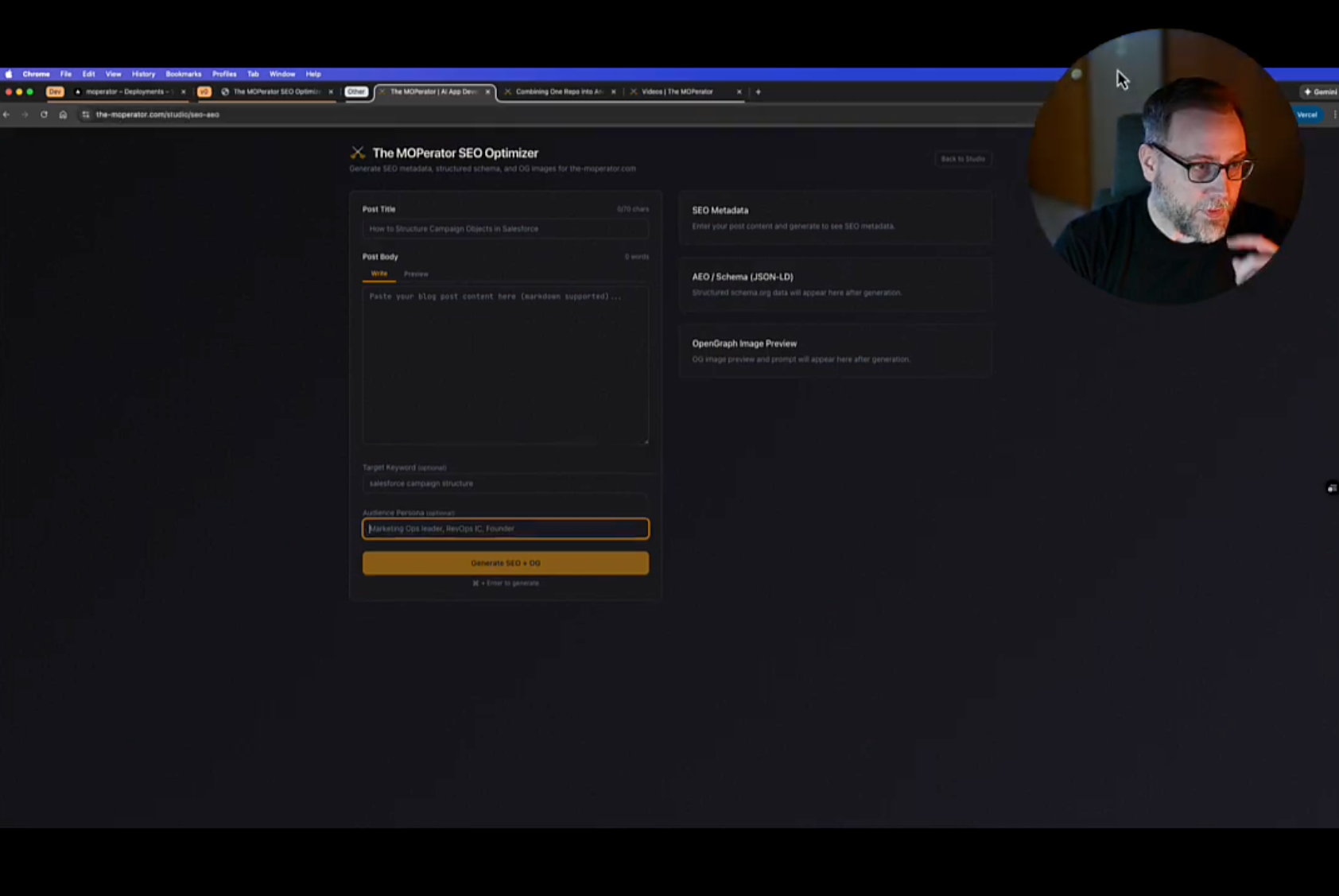Click the Vercel toolbar button
1339x896 pixels.
click(x=1306, y=114)
